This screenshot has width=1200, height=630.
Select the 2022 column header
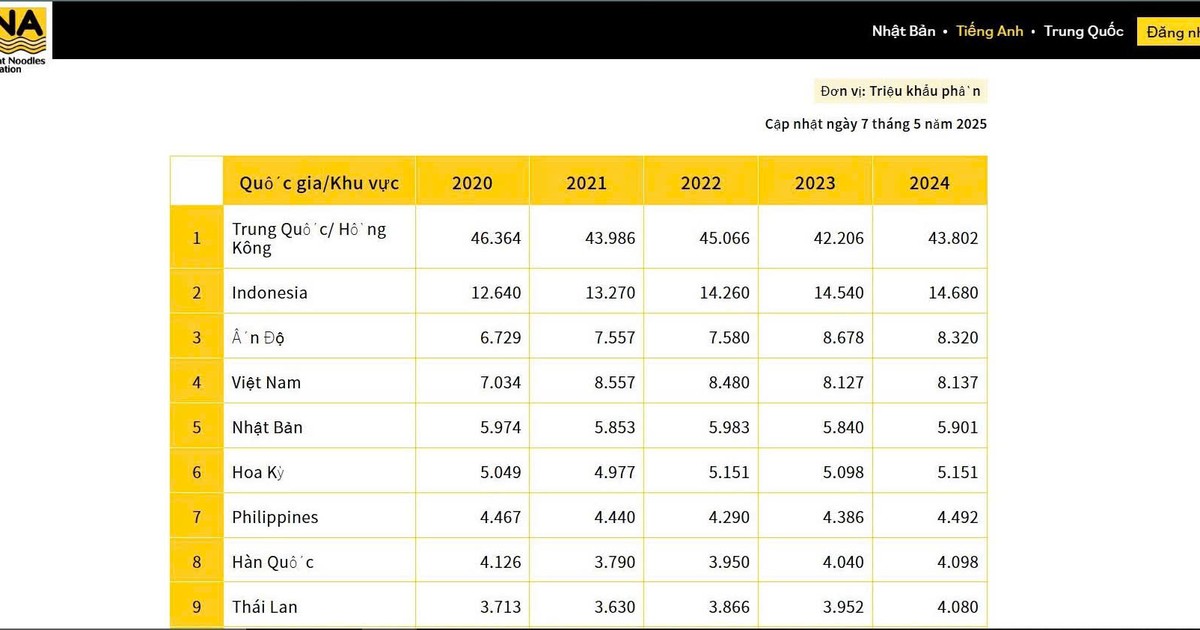701,183
